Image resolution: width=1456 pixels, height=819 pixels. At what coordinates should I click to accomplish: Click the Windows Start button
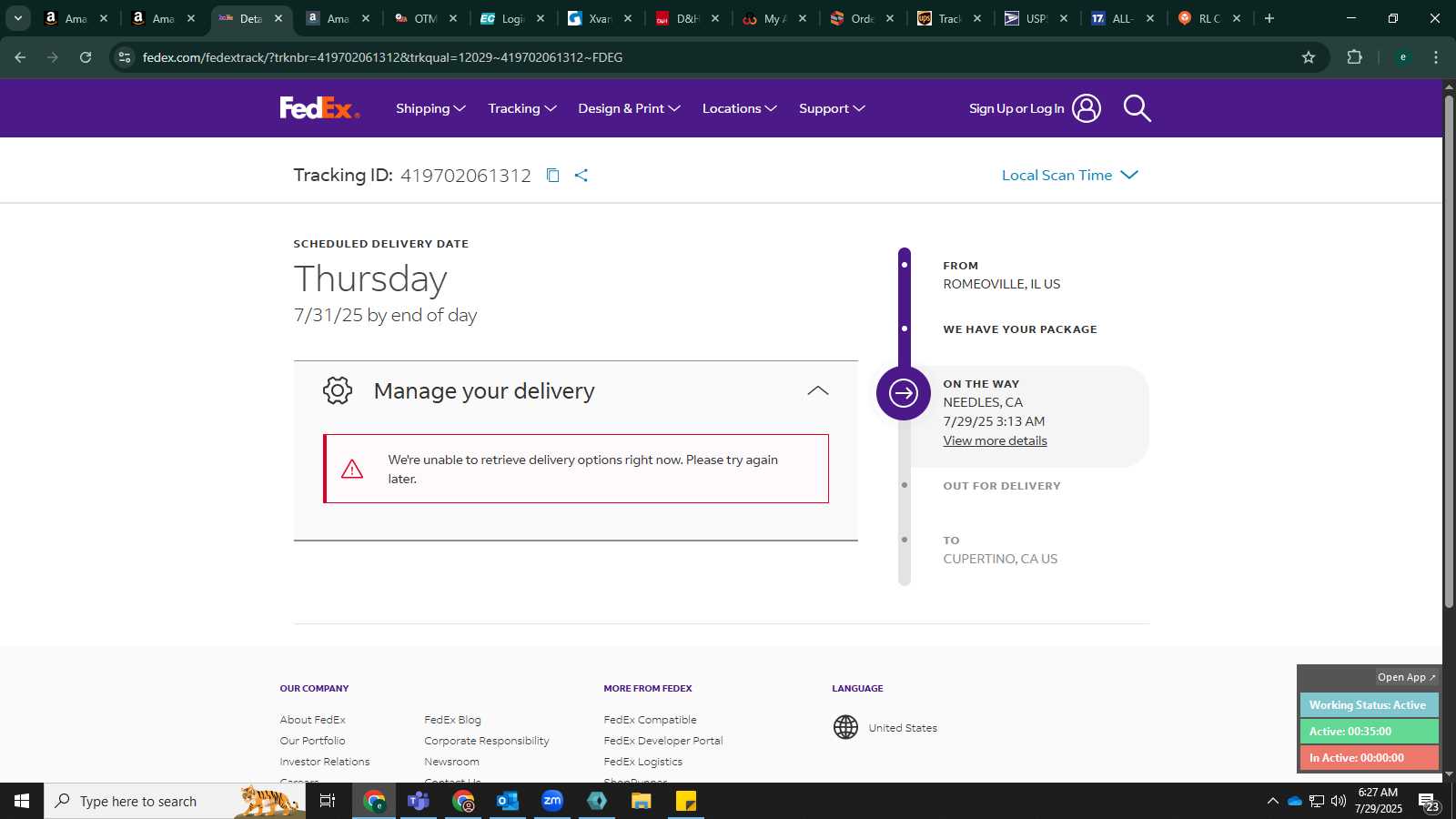coord(22,801)
